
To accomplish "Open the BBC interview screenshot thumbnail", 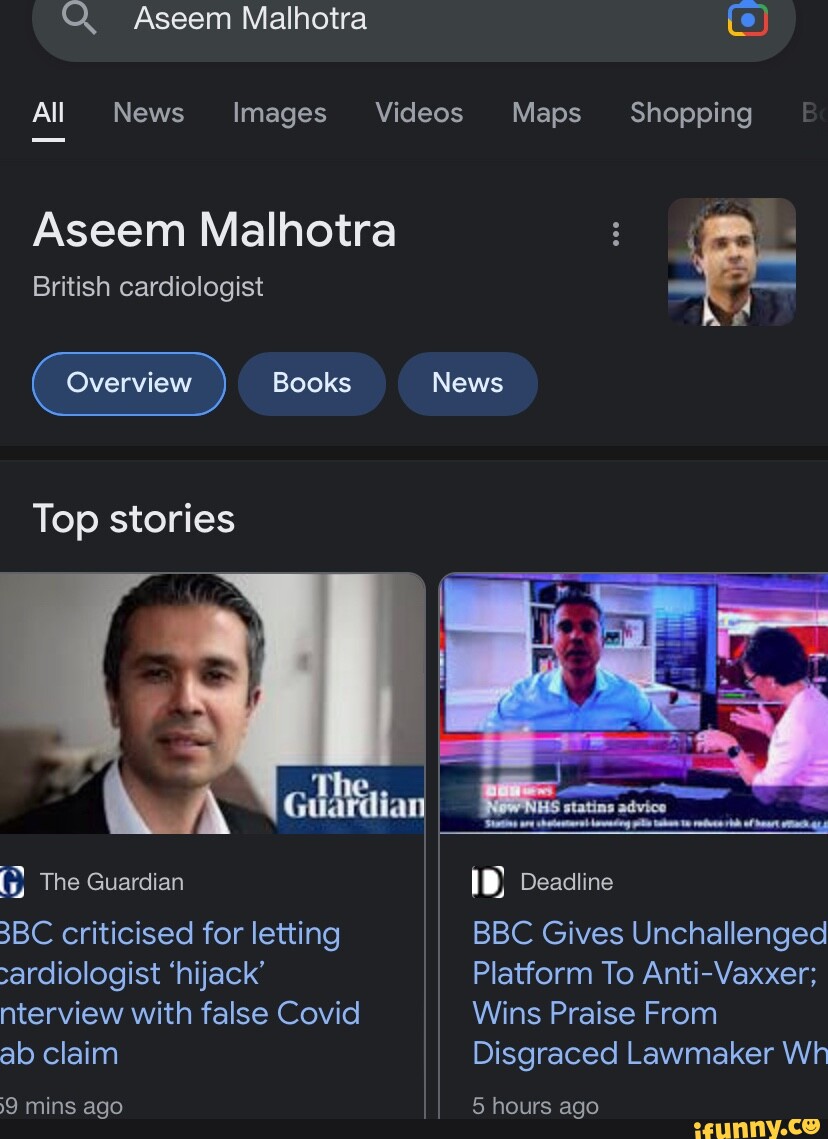I will tap(633, 703).
